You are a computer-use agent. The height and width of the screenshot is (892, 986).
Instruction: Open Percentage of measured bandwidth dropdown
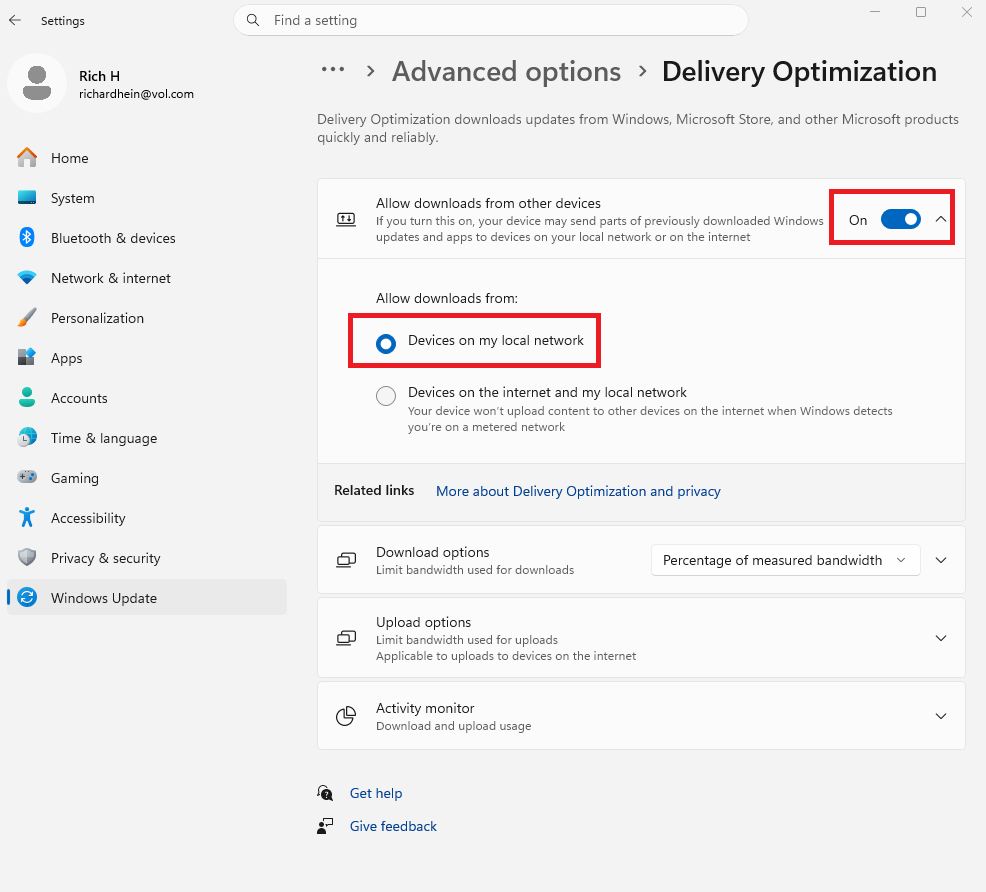(x=785, y=560)
